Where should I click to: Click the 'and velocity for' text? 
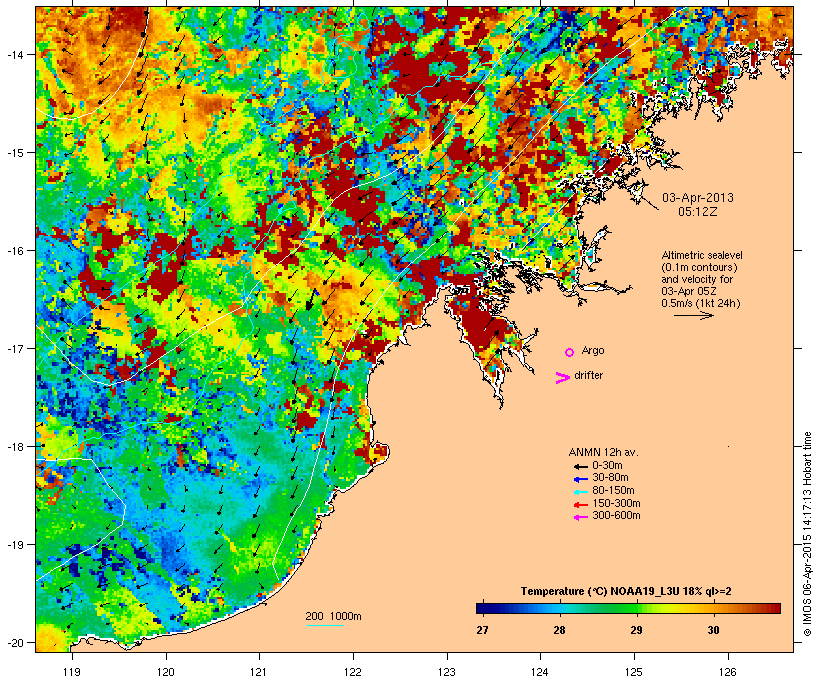[697, 279]
